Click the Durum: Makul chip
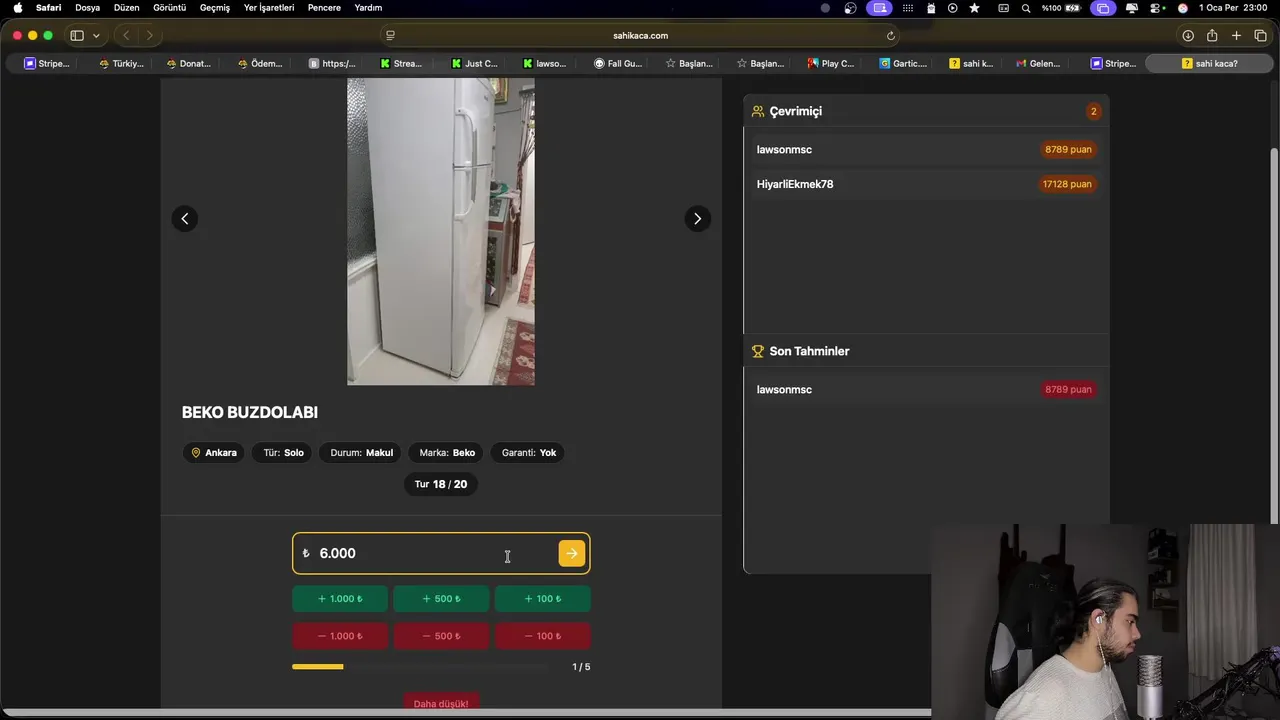The height and width of the screenshot is (720, 1280). click(x=362, y=453)
